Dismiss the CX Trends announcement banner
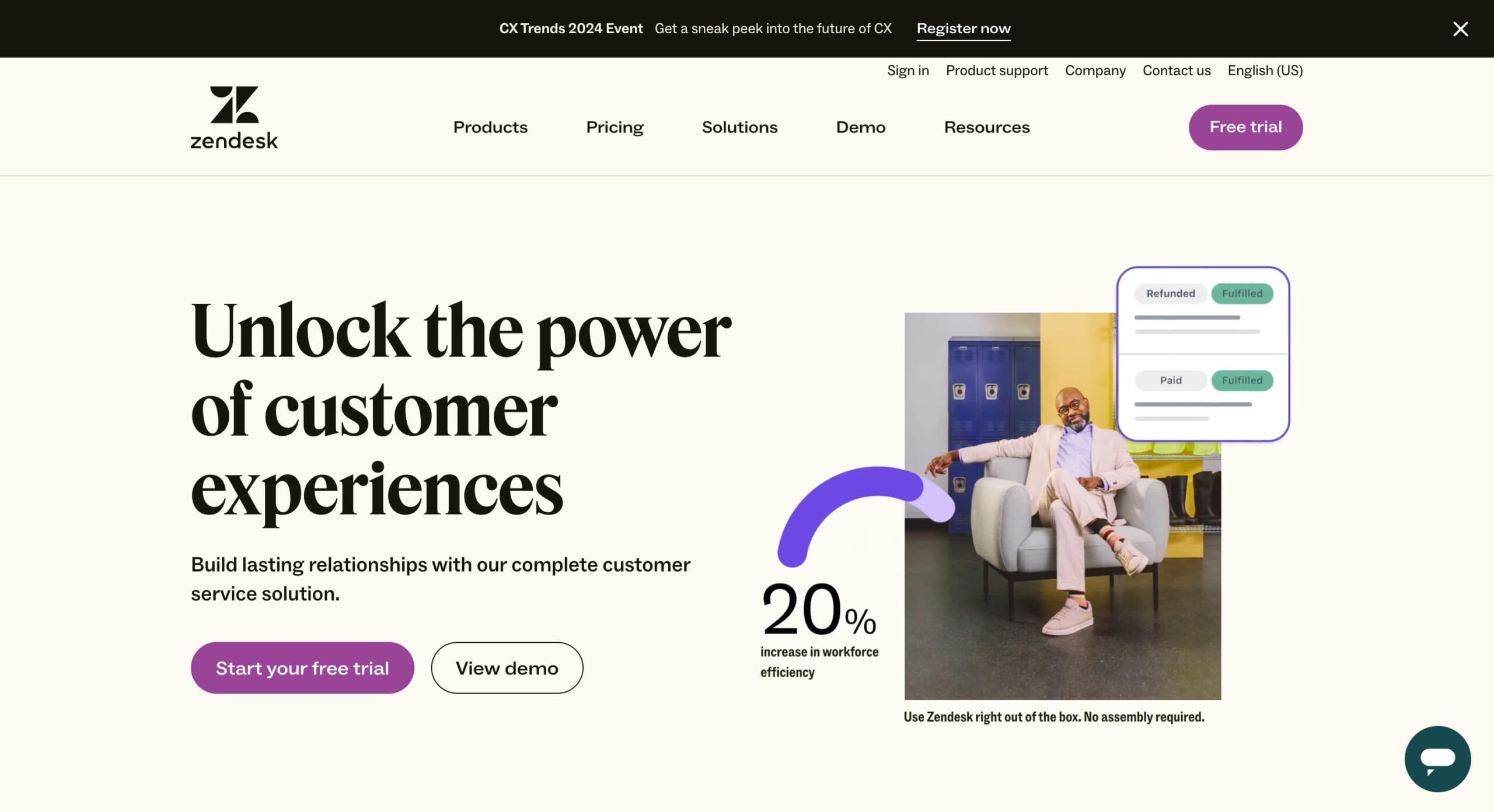The height and width of the screenshot is (812, 1494). 1460,29
